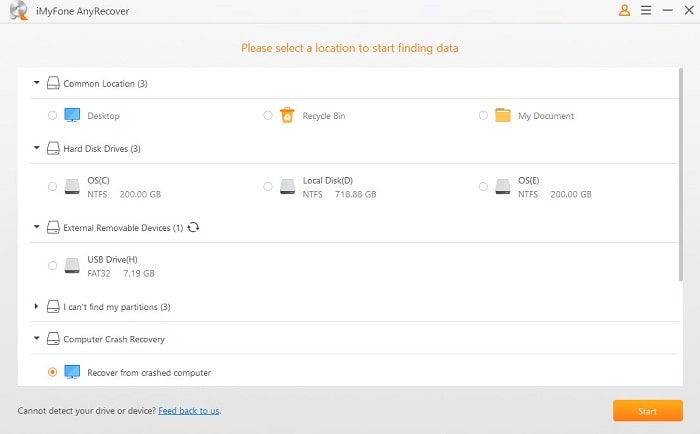Viewport: 700px width, 434px height.
Task: Click the OS(E) drive name
Action: (x=529, y=180)
